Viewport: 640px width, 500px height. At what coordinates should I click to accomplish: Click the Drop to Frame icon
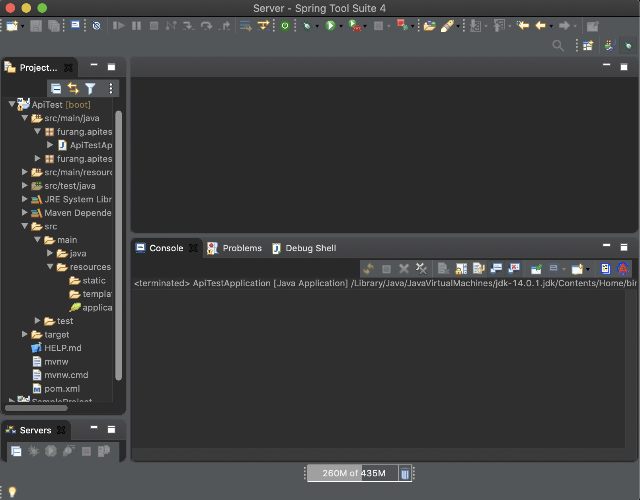pyautogui.click(x=245, y=26)
